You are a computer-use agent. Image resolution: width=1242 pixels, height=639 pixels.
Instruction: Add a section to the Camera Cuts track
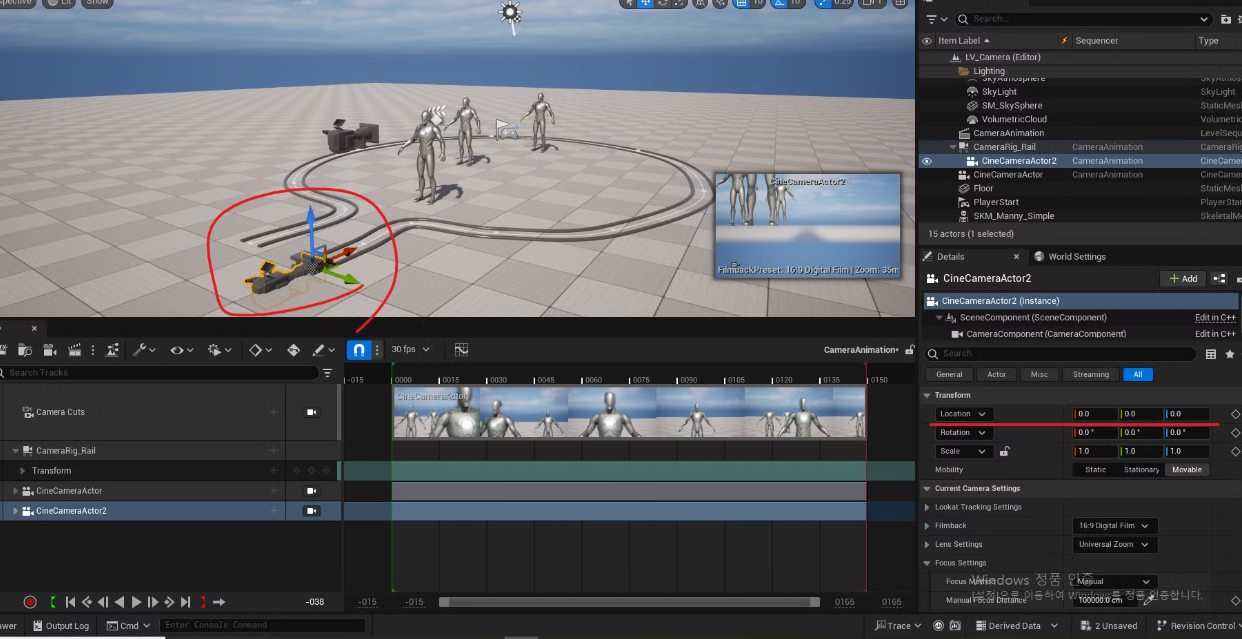[x=273, y=412]
